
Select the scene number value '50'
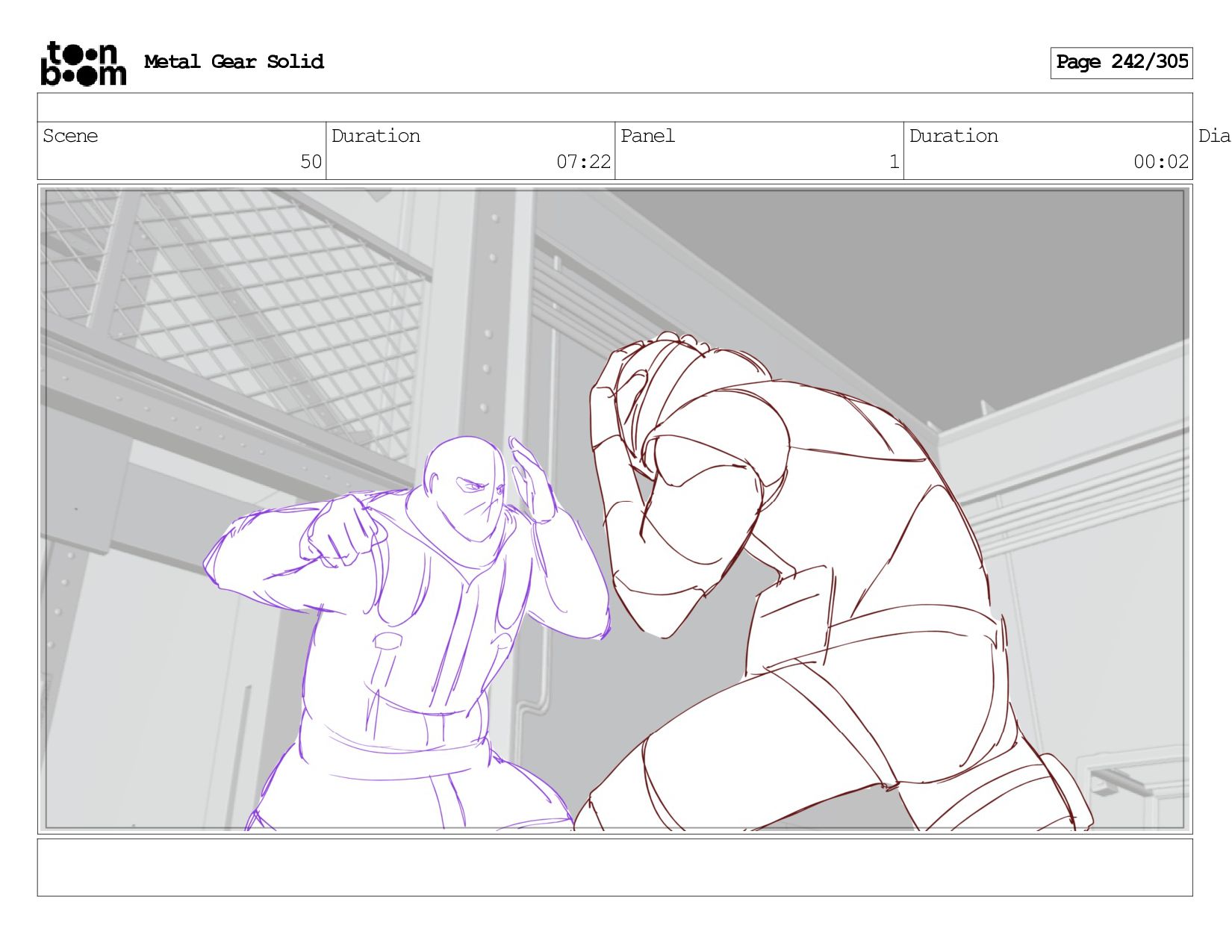coord(311,162)
